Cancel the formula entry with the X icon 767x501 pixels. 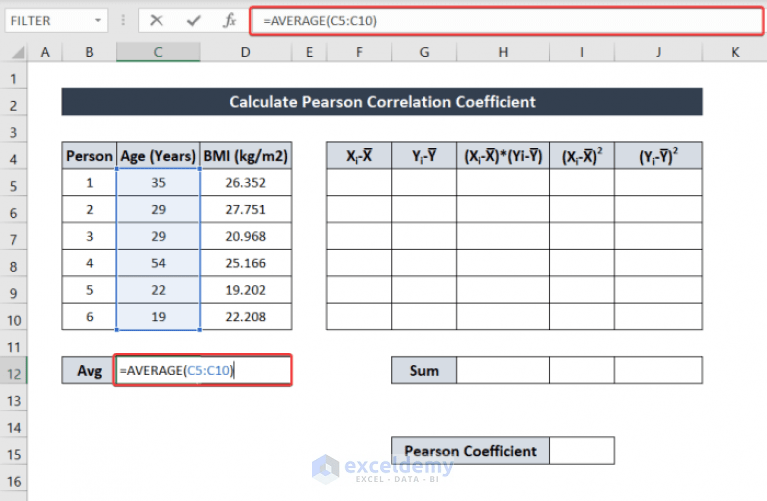pos(157,21)
